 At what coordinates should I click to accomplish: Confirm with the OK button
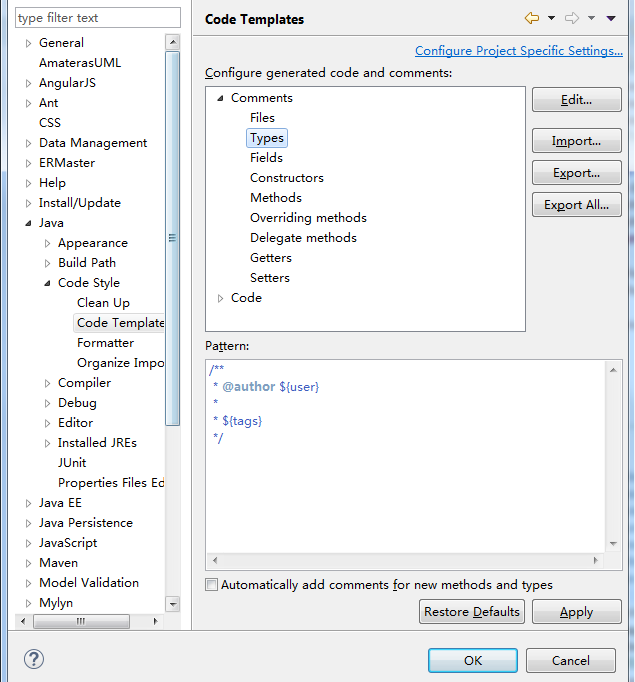click(x=473, y=661)
